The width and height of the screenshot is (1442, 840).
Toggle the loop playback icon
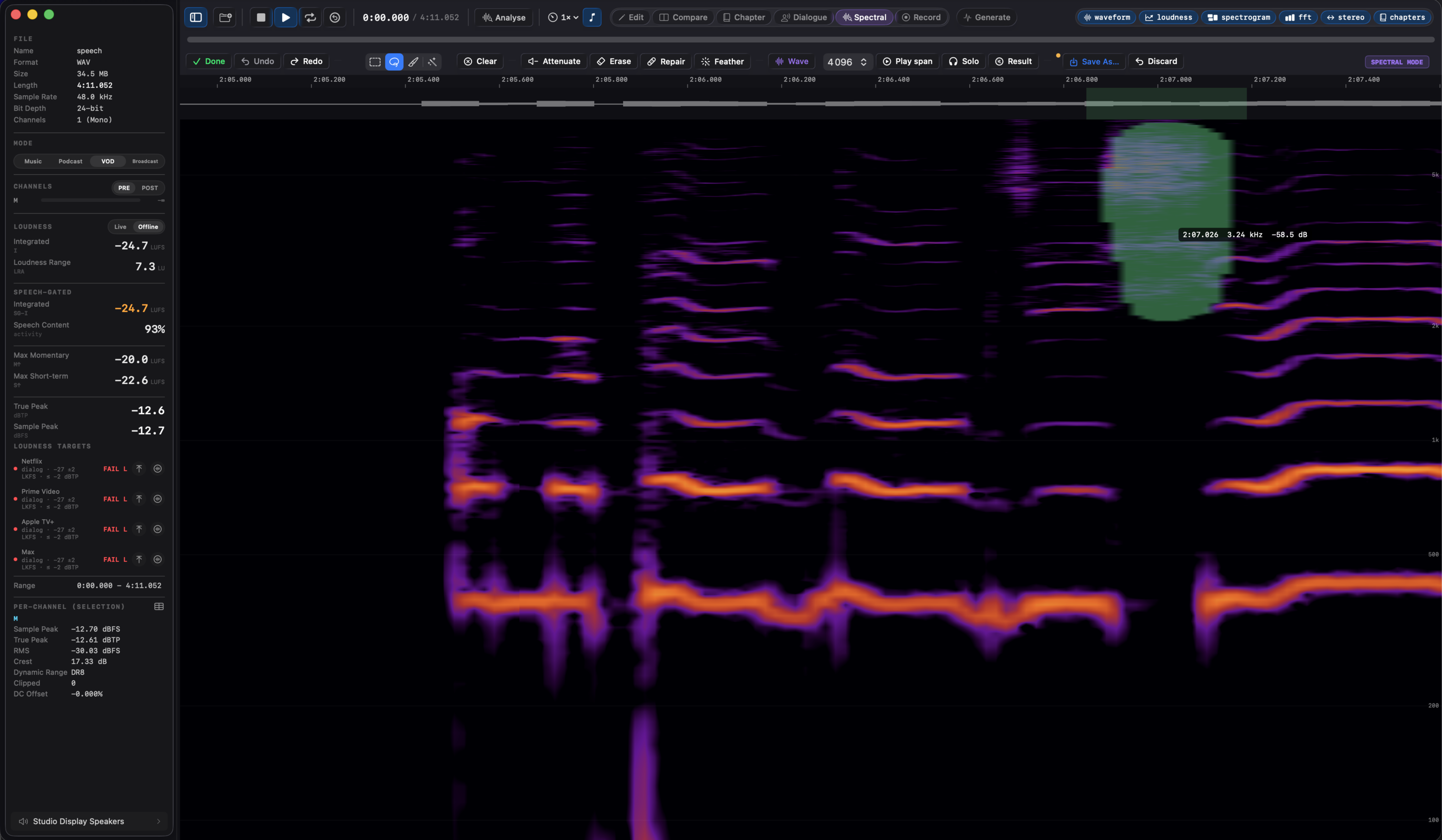(310, 17)
